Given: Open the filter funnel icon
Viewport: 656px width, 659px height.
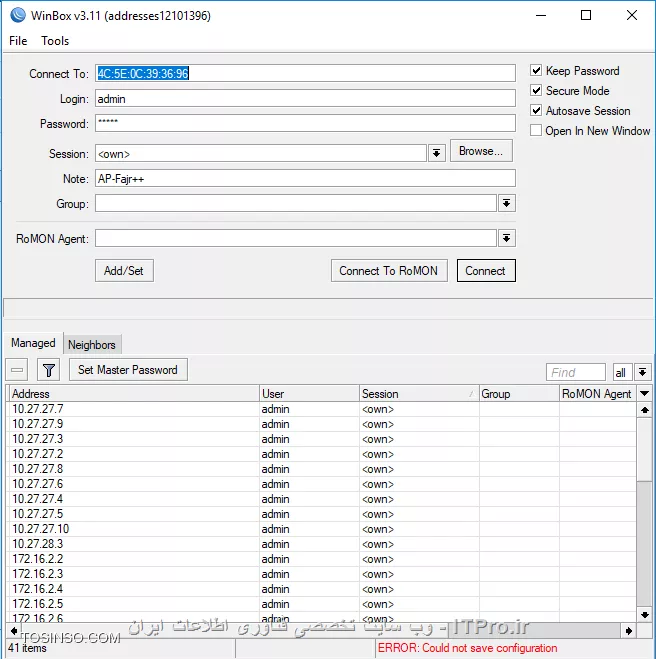Looking at the screenshot, I should [x=48, y=370].
